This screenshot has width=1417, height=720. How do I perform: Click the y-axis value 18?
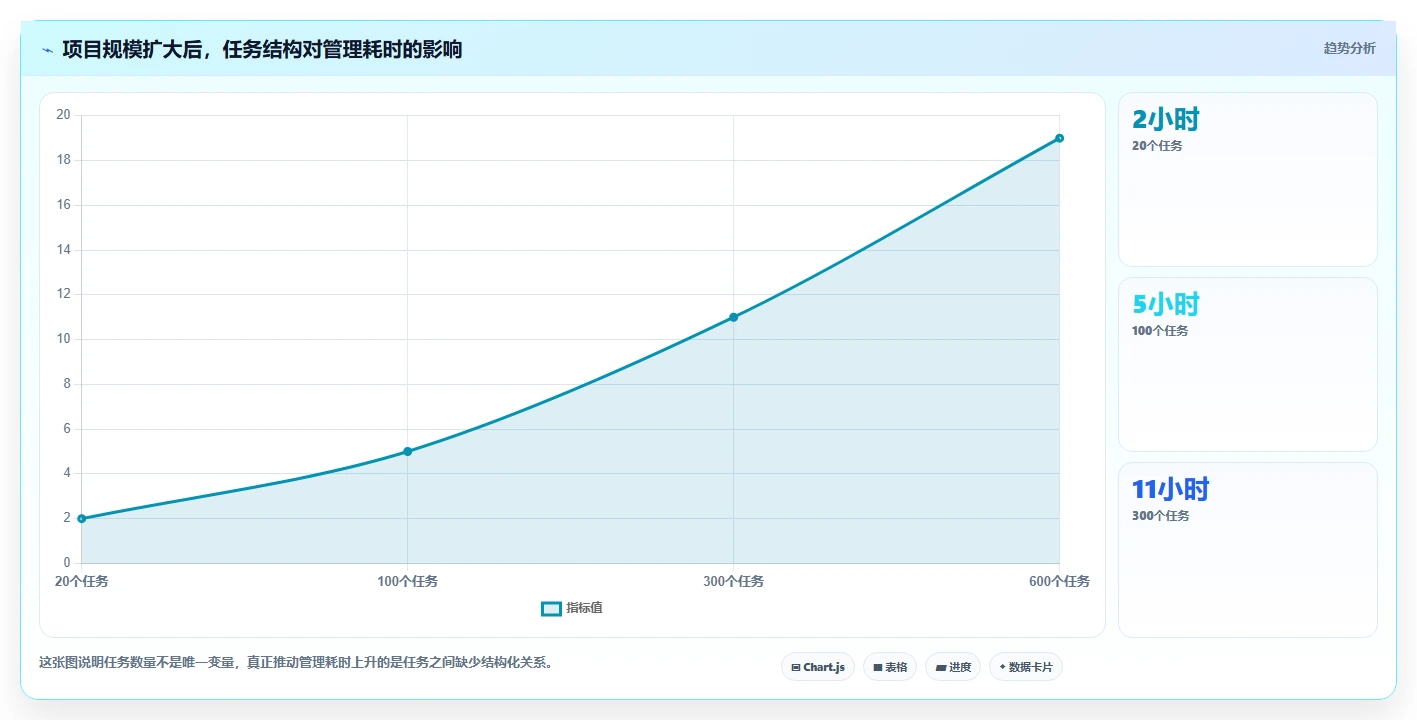63,160
